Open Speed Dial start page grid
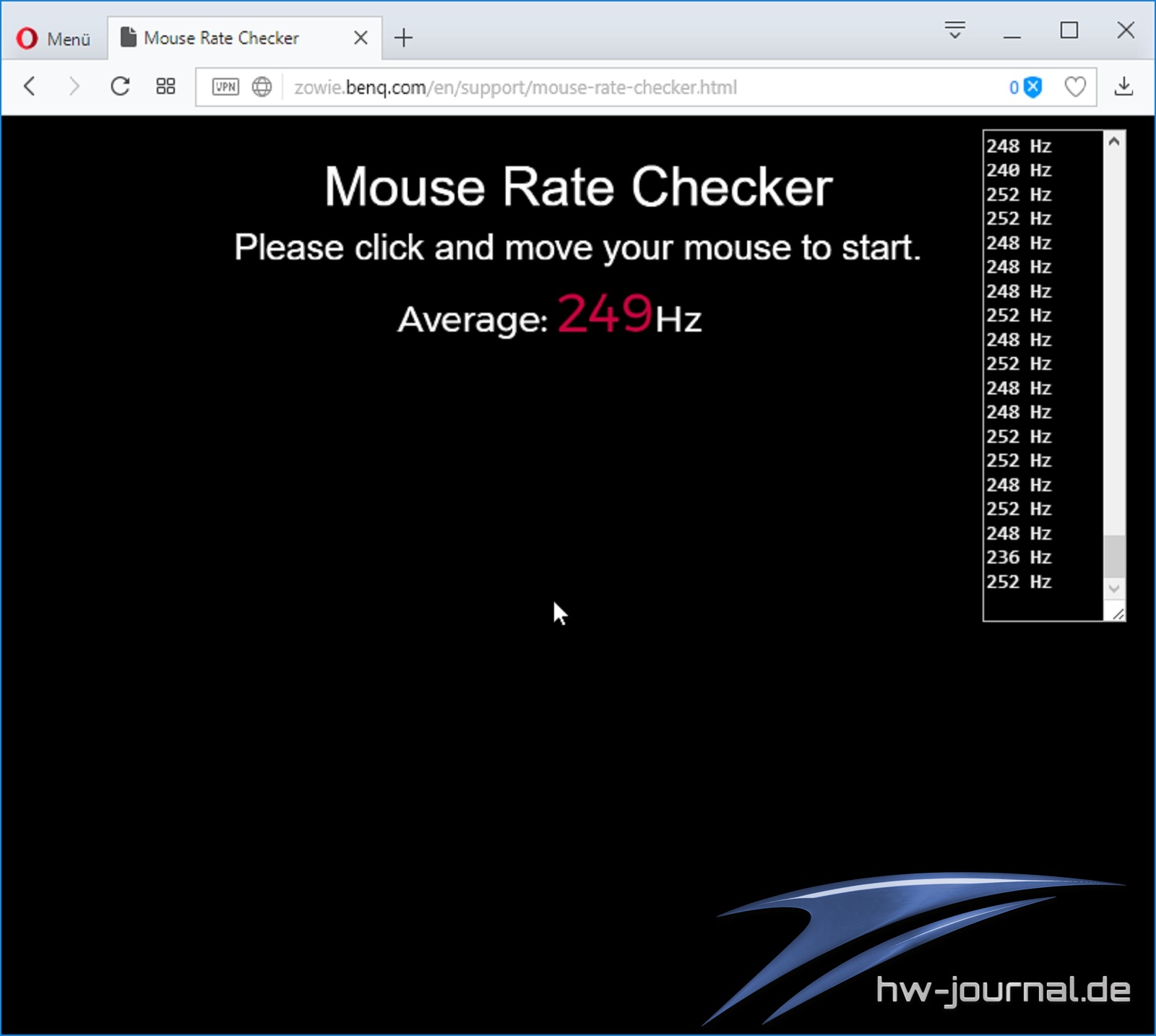This screenshot has height=1036, width=1156. 166,87
